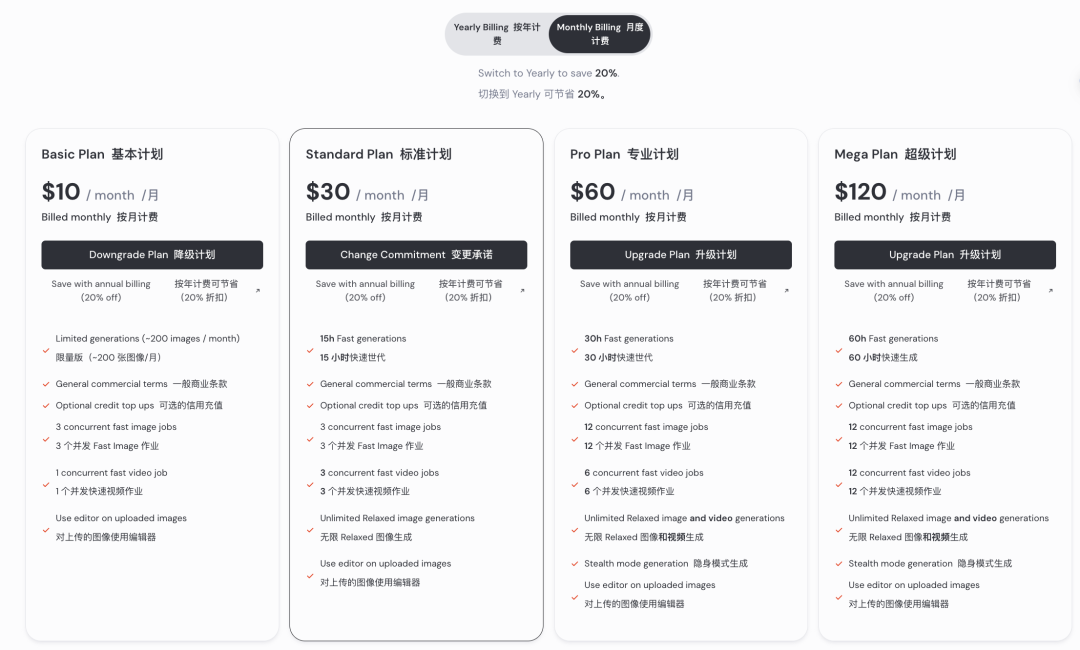This screenshot has width=1080, height=650.
Task: Click Upgrade Plan button for Mega Plan
Action: tap(945, 255)
